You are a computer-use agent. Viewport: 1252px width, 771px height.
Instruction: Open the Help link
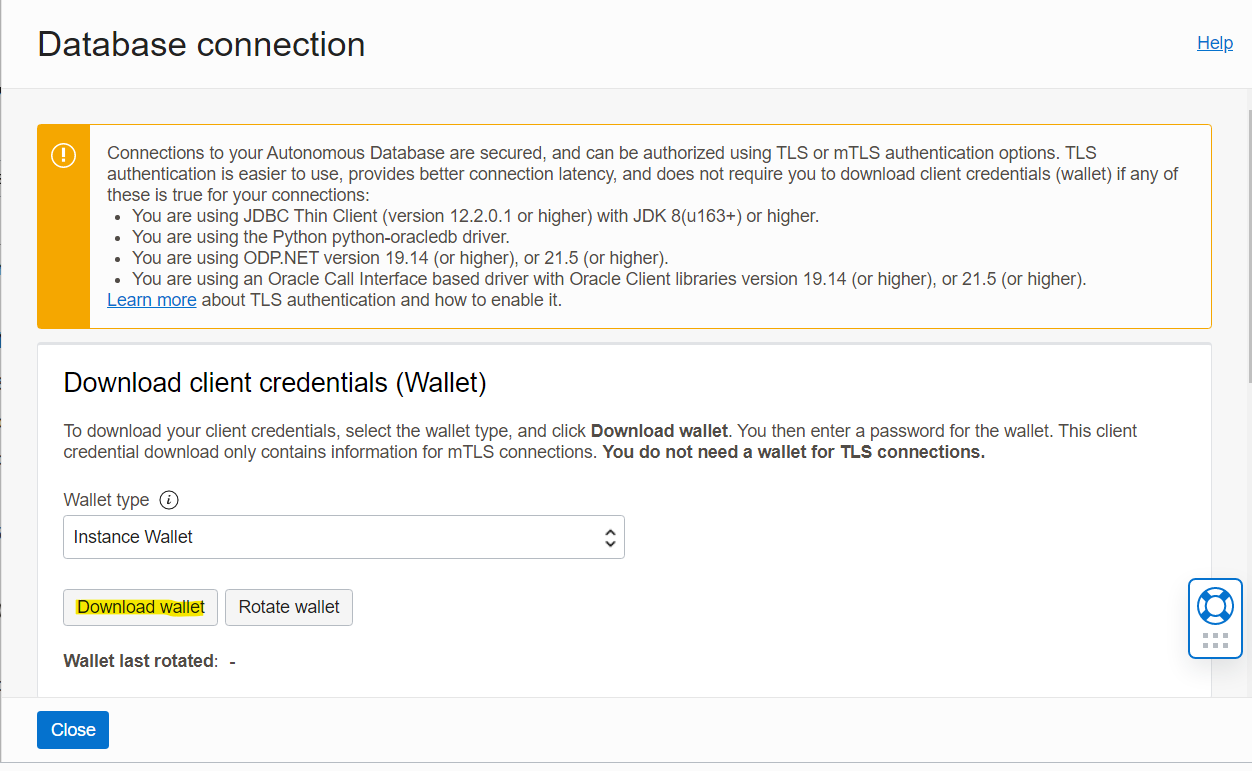click(1214, 43)
